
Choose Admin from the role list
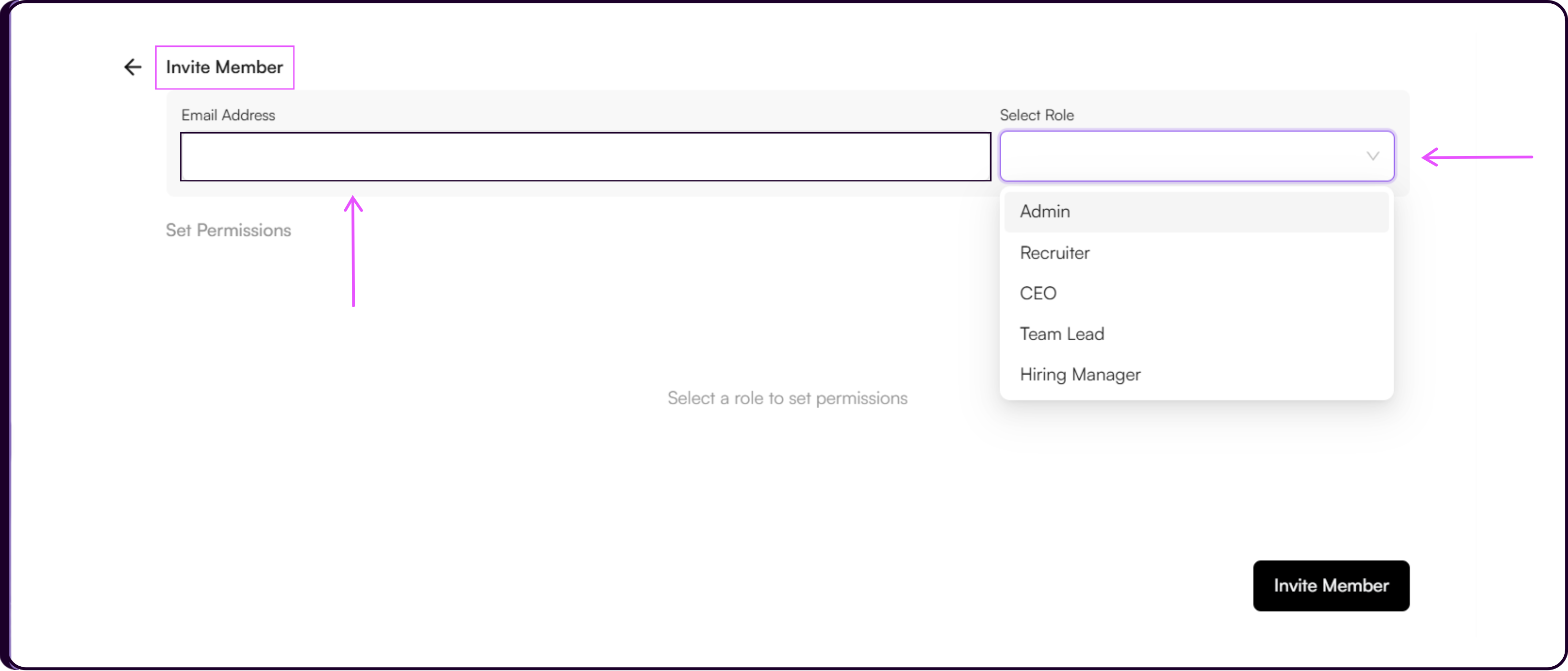[1196, 212]
